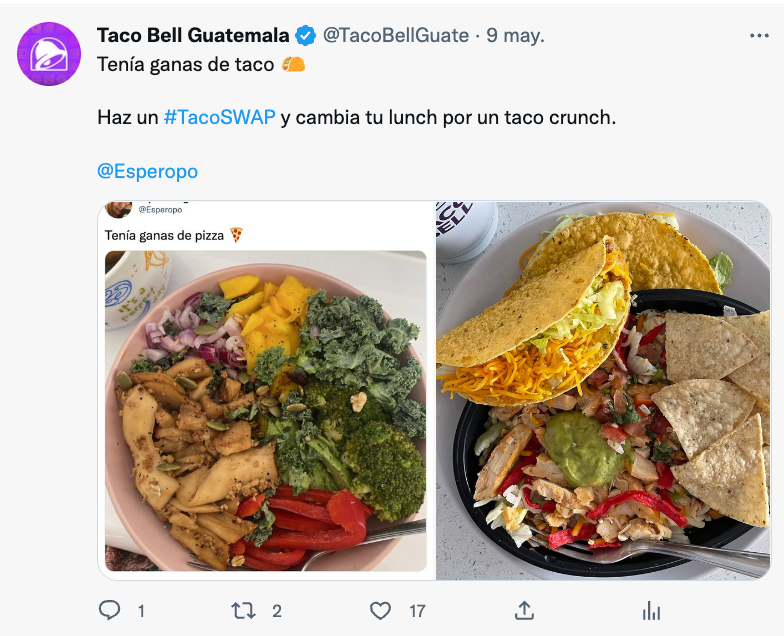The width and height of the screenshot is (784, 636).
Task: Click the tweet text about taco crunch
Action: pyautogui.click(x=356, y=118)
